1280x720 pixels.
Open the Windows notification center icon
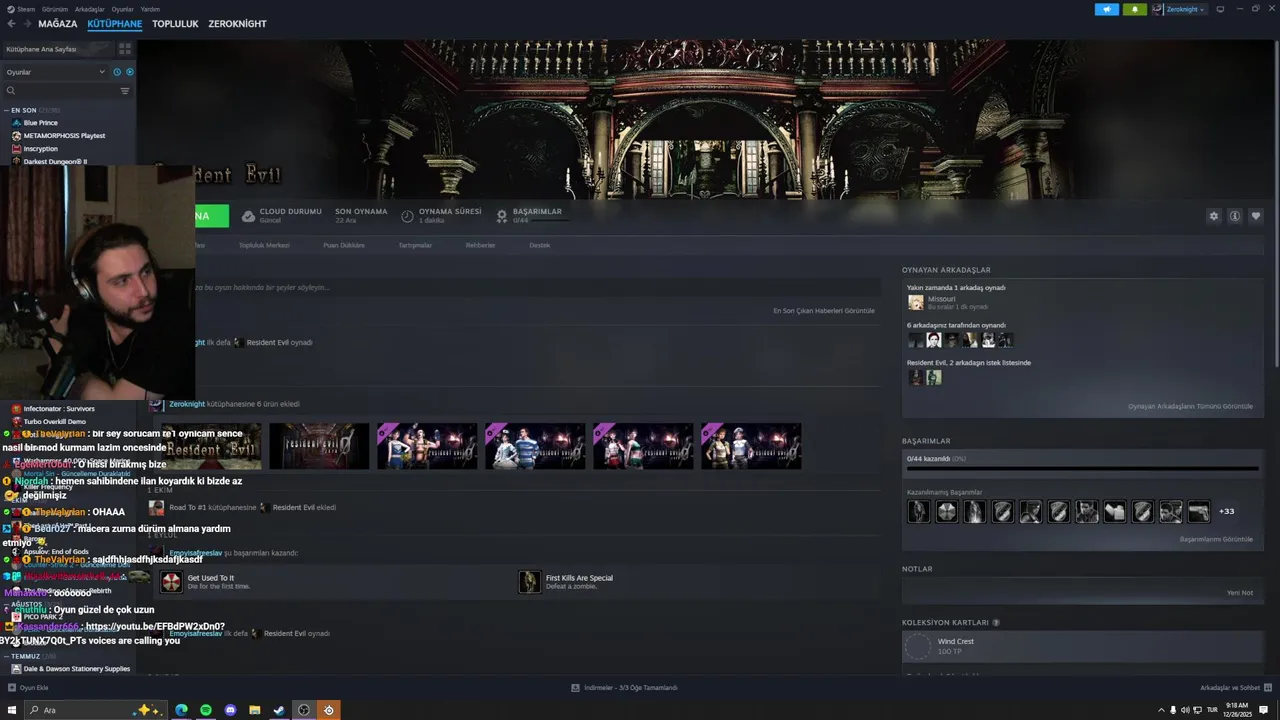click(1264, 710)
